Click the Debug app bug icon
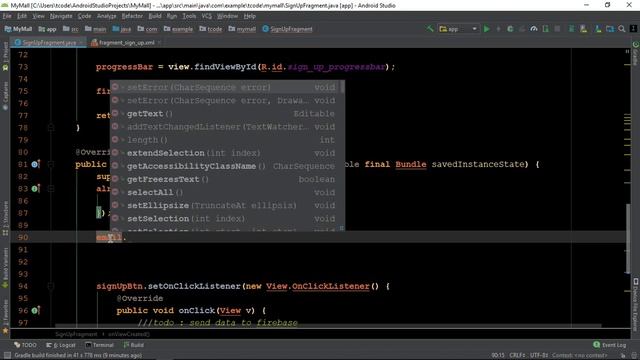Image resolution: width=640 pixels, height=360 pixels. point(510,29)
